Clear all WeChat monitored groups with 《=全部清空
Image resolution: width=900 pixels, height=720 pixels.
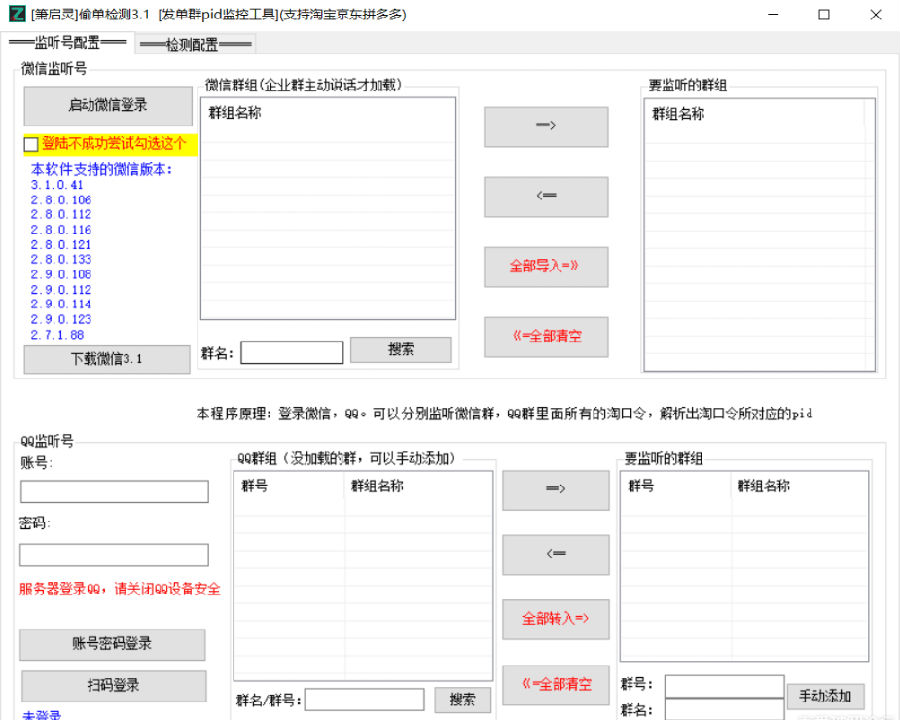pyautogui.click(x=546, y=336)
